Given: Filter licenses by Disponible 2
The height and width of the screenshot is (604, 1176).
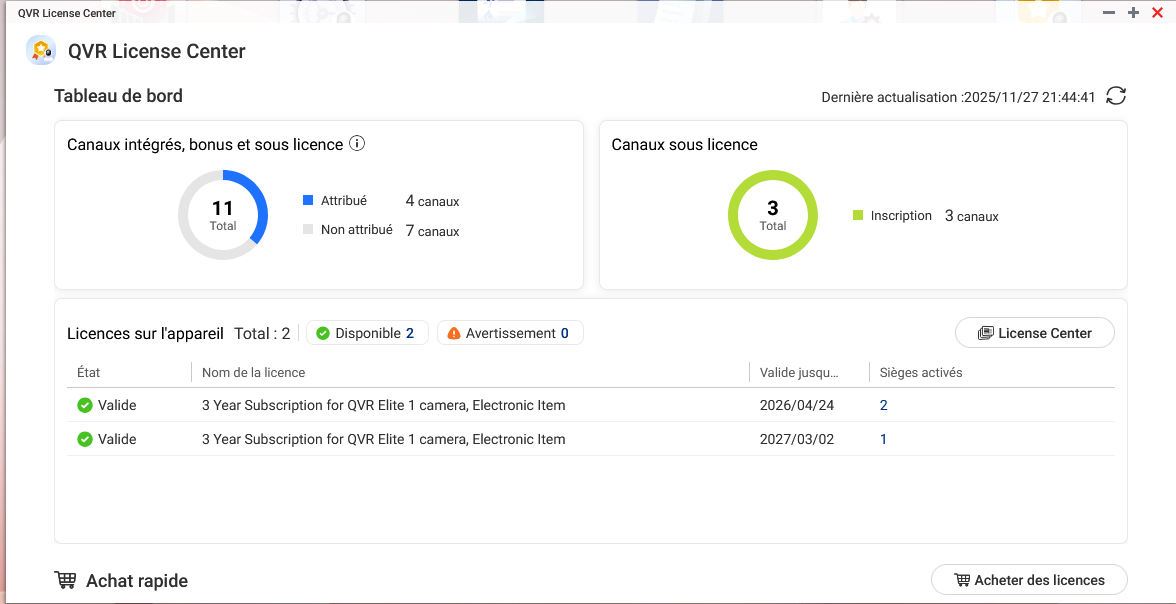Looking at the screenshot, I should tap(366, 333).
